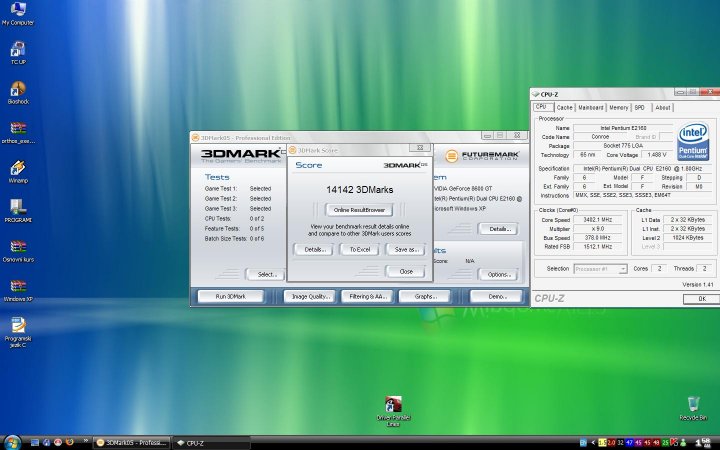Open the PROGRAMI desktop icon
Screen dimensions: 720x450
pyautogui.click(x=18, y=211)
